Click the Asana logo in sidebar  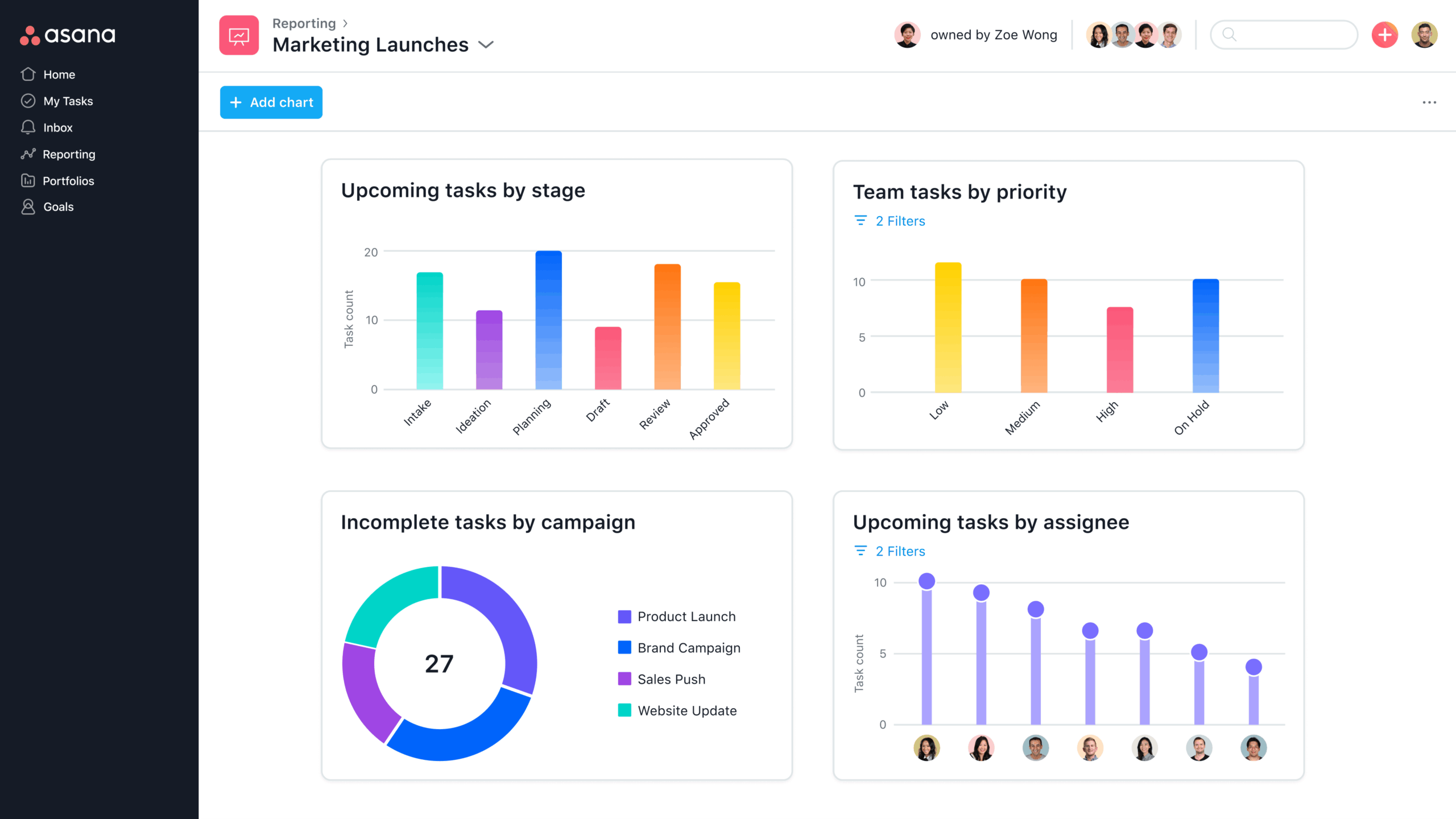[68, 35]
